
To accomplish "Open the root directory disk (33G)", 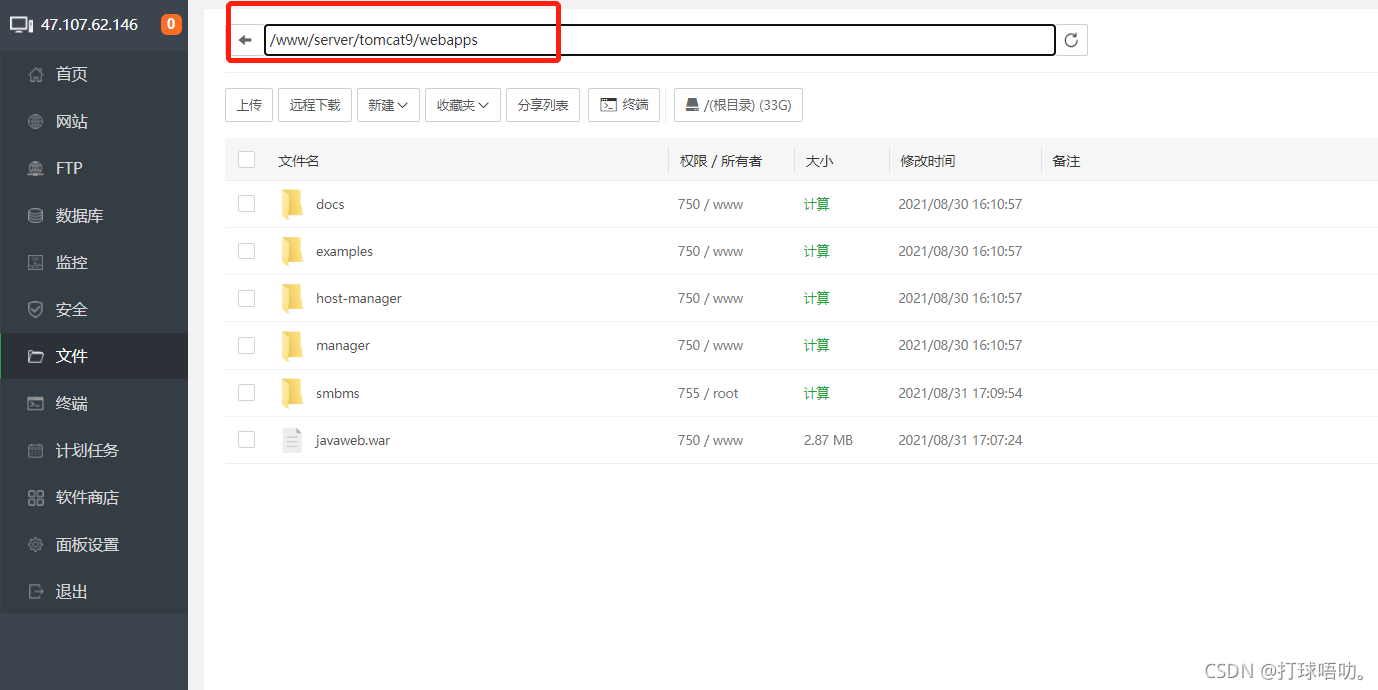I will point(738,105).
